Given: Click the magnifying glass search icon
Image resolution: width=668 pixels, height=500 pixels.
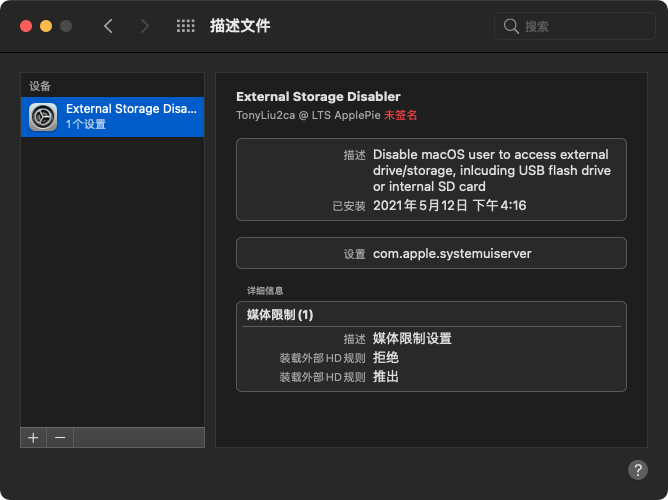Looking at the screenshot, I should click(511, 26).
